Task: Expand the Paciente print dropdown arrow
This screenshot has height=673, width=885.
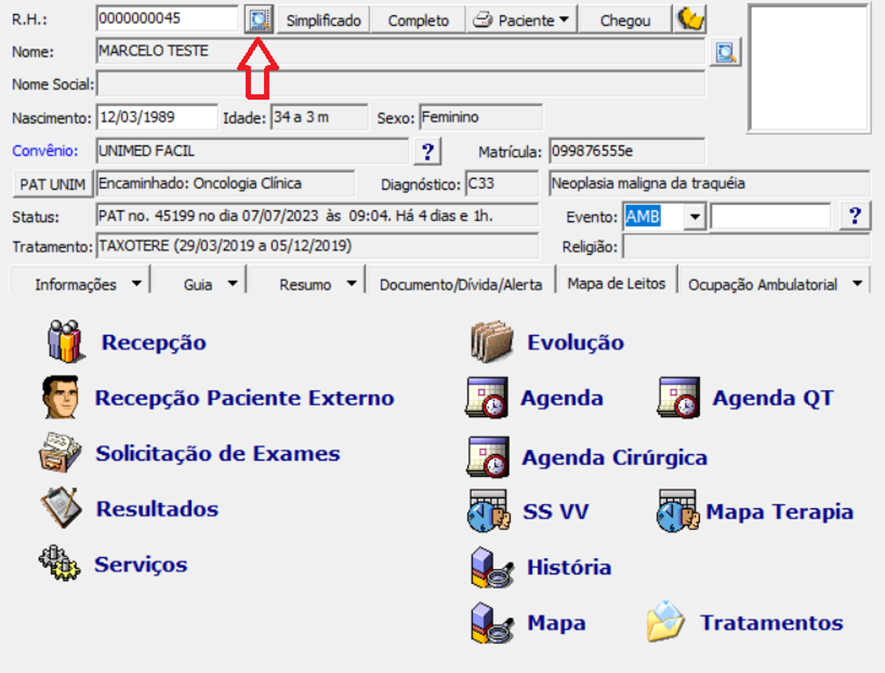Action: point(564,20)
